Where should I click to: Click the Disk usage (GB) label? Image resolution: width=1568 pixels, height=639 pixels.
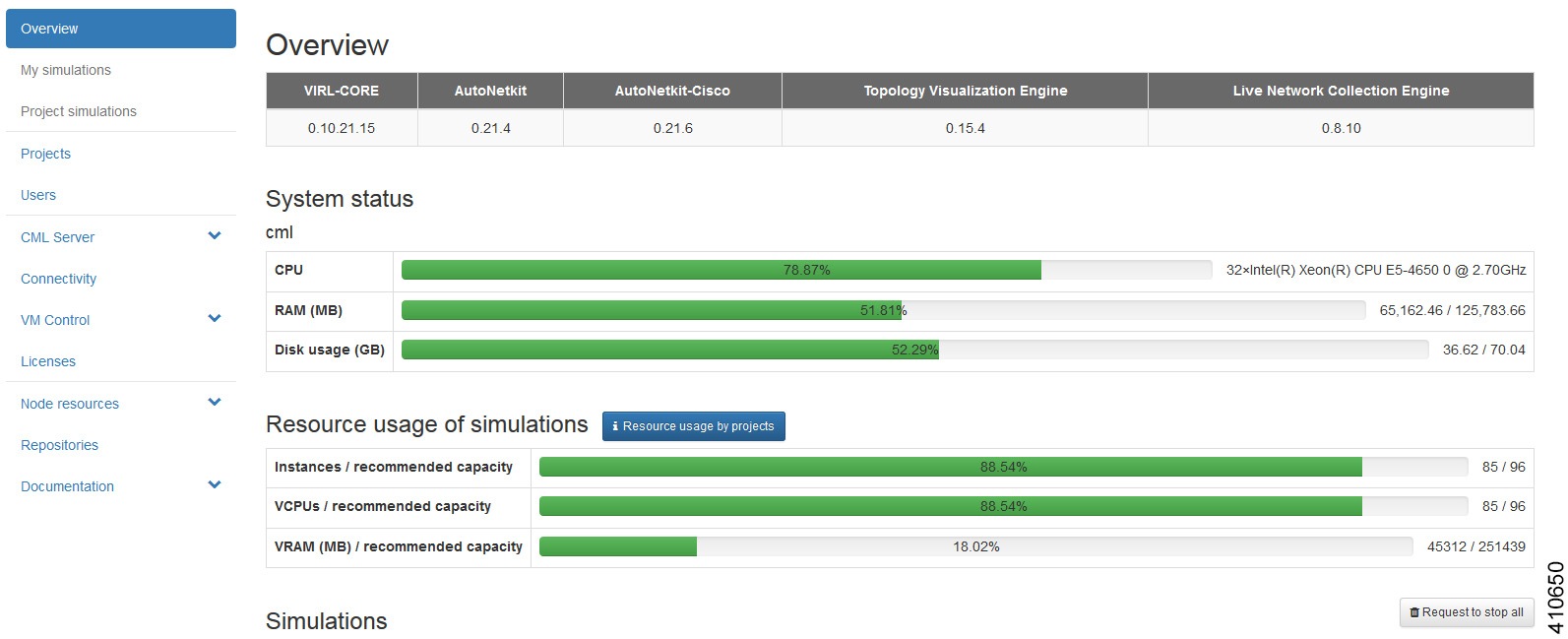[x=329, y=350]
